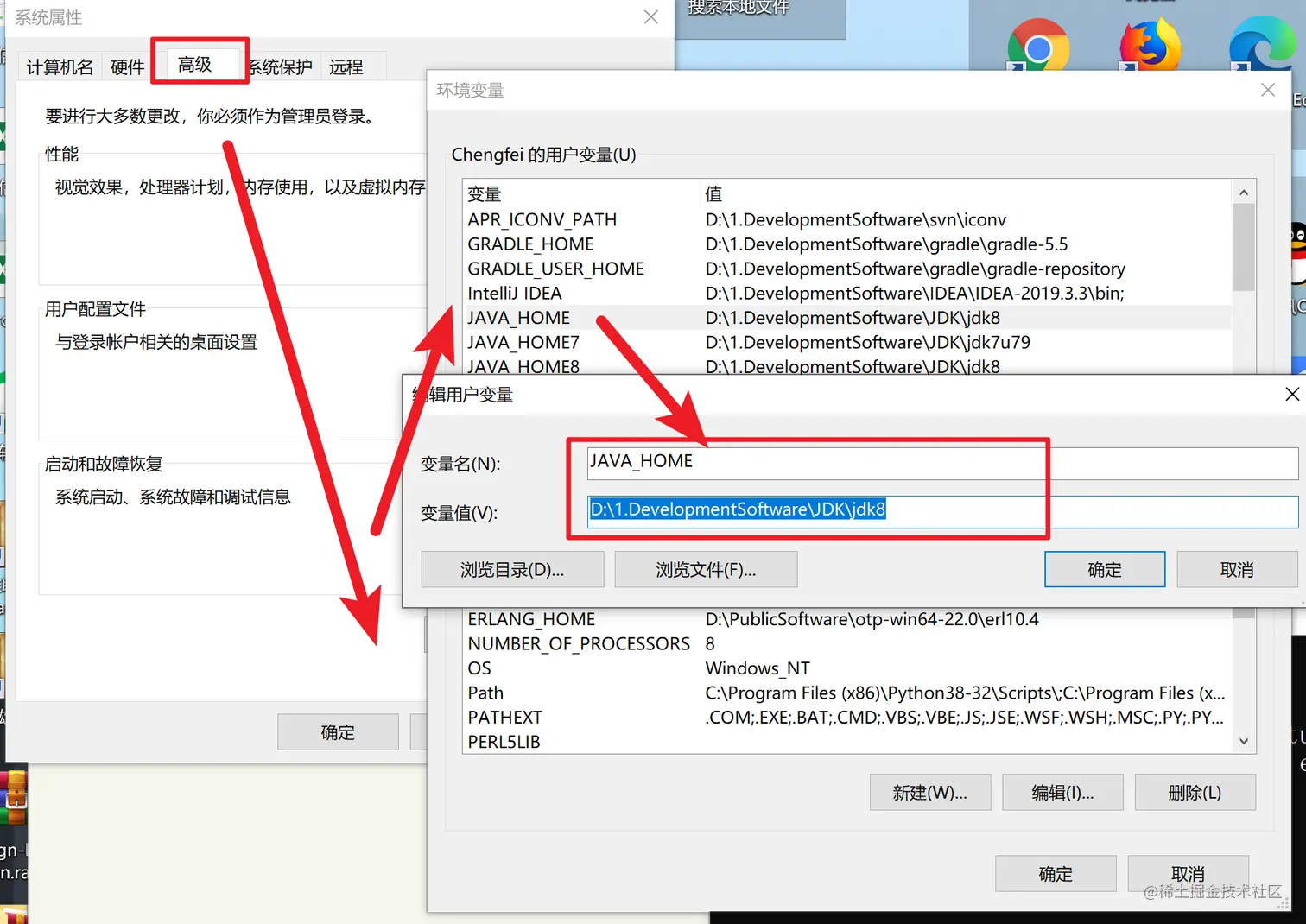Select the JAVA_HOME7 variable row
This screenshot has height=924, width=1306.
point(847,342)
